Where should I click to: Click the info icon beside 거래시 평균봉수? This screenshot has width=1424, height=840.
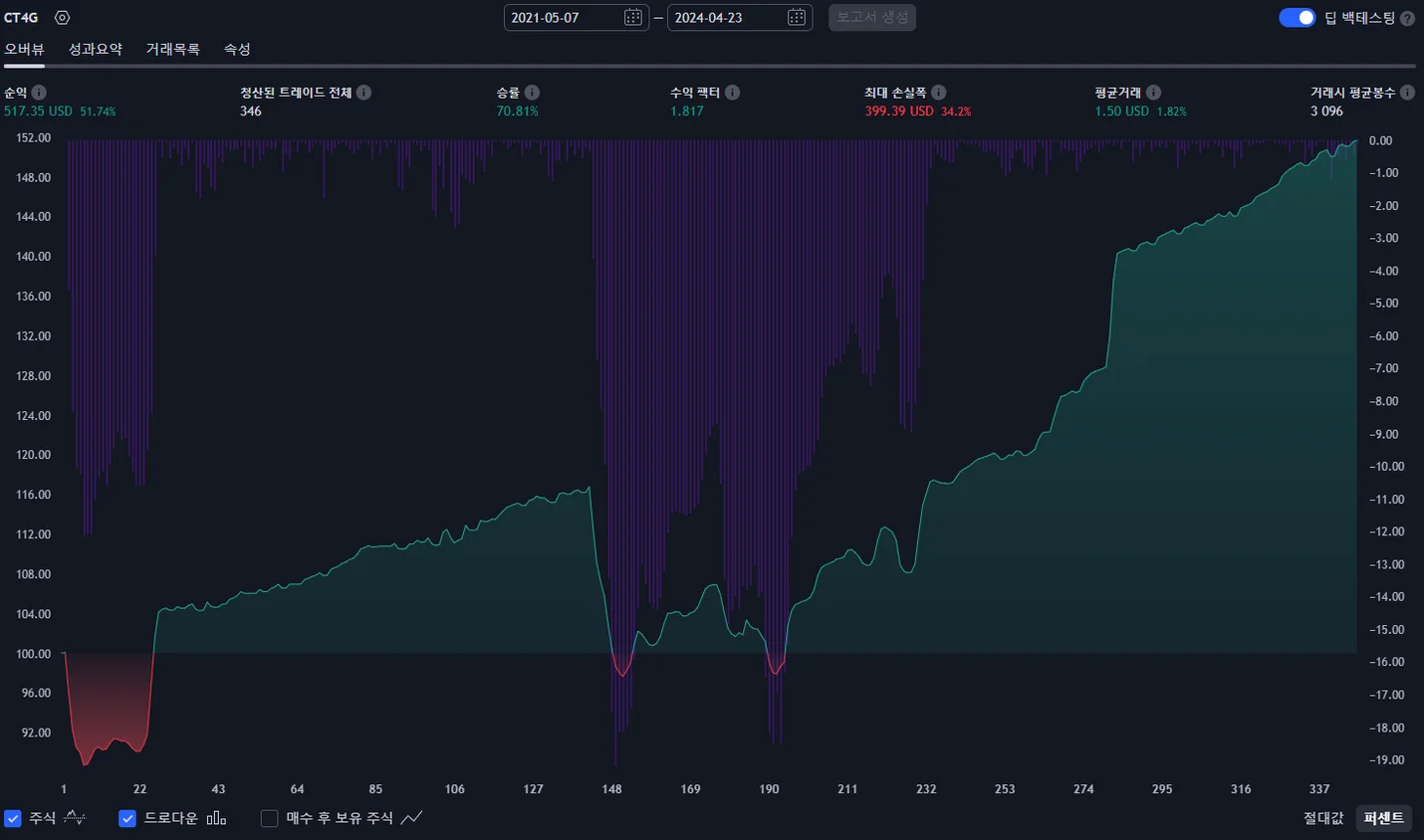tap(1407, 93)
